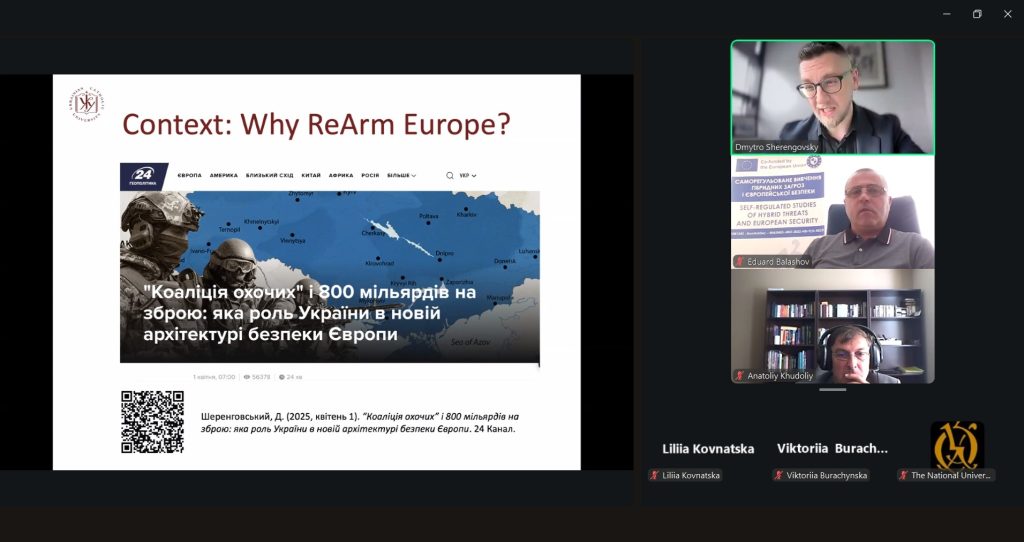Click the search magnifier icon on the slide

[450, 175]
